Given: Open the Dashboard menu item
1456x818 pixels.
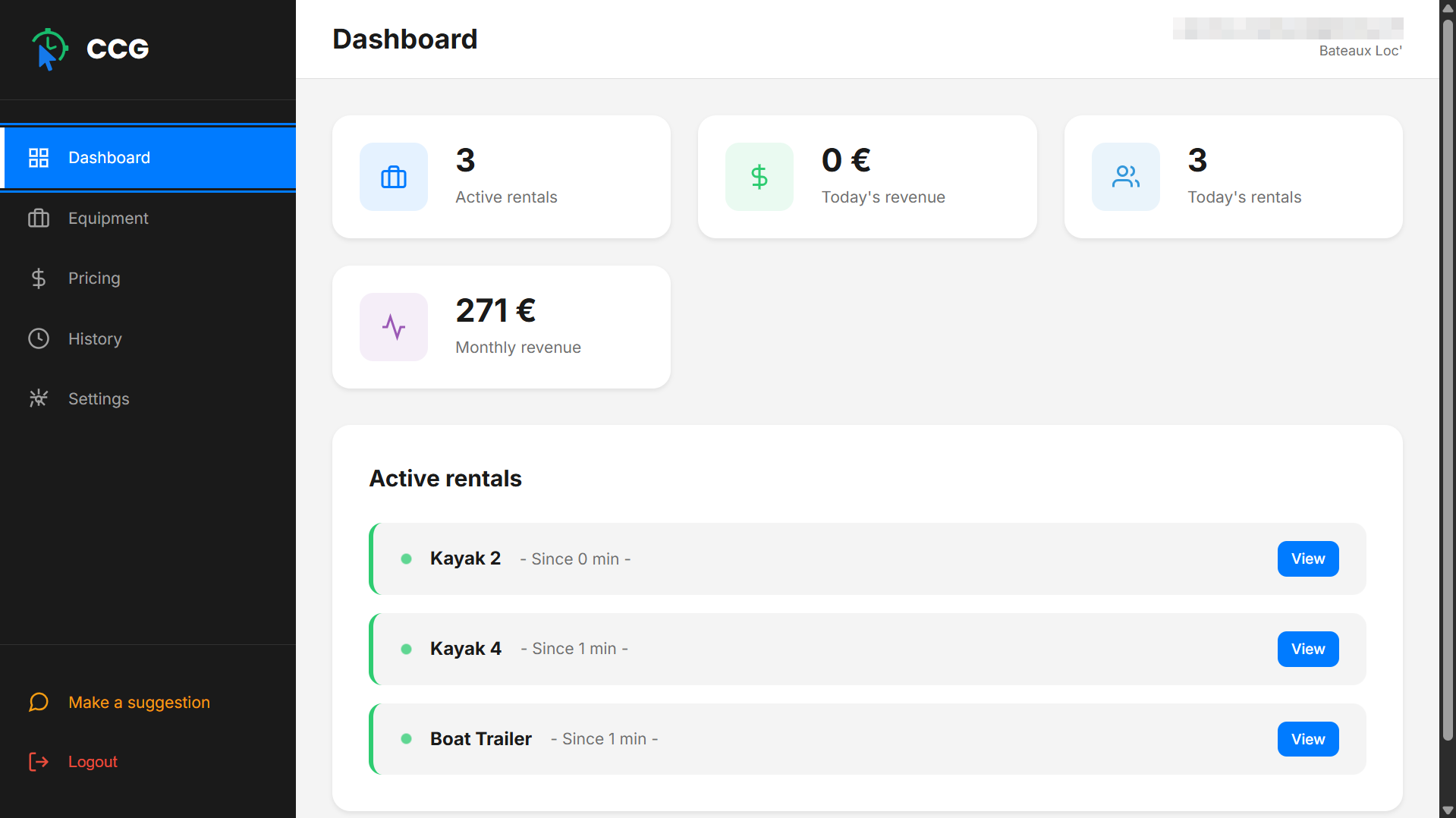Looking at the screenshot, I should [x=148, y=158].
